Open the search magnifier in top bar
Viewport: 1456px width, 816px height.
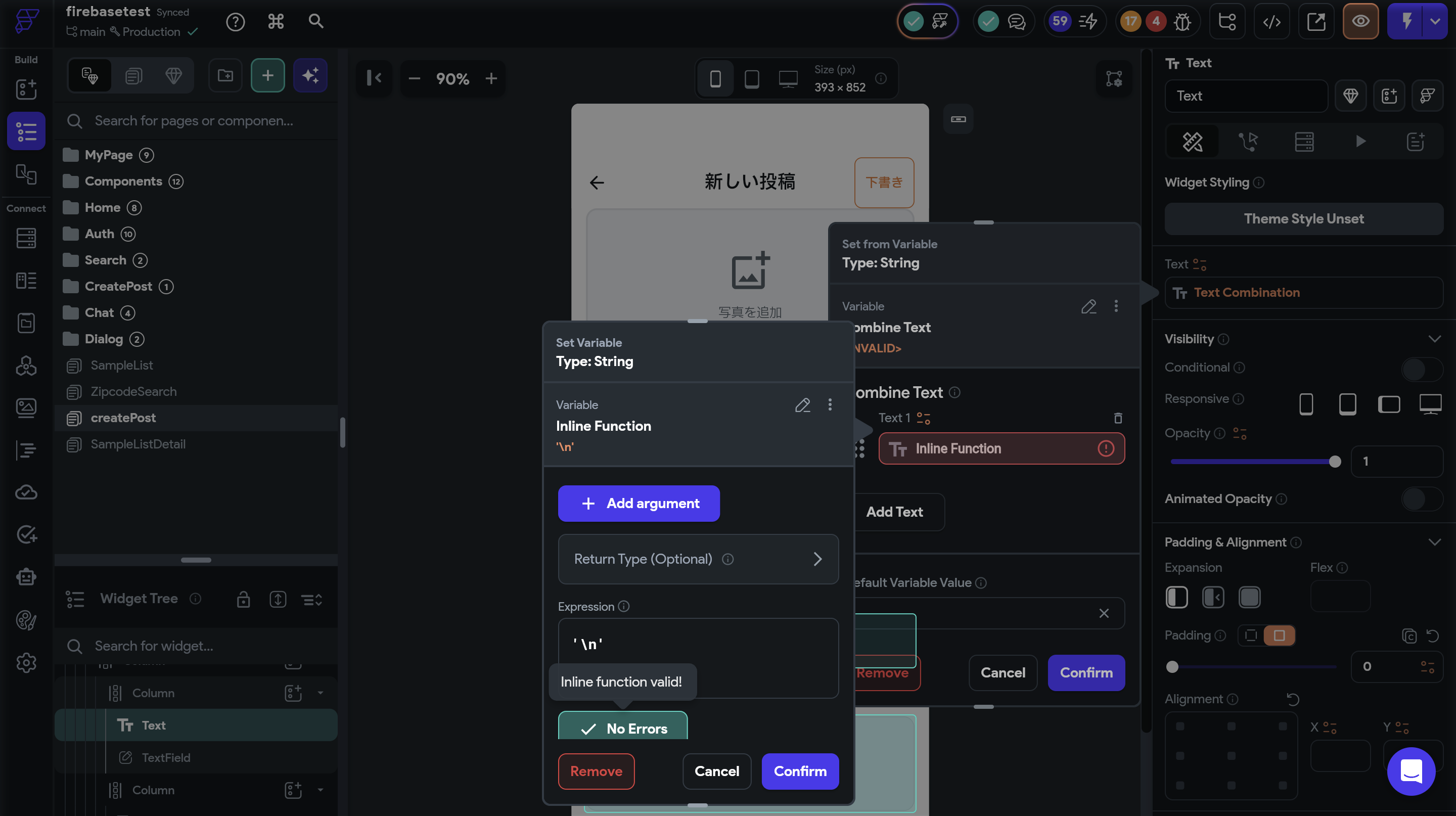tap(315, 21)
